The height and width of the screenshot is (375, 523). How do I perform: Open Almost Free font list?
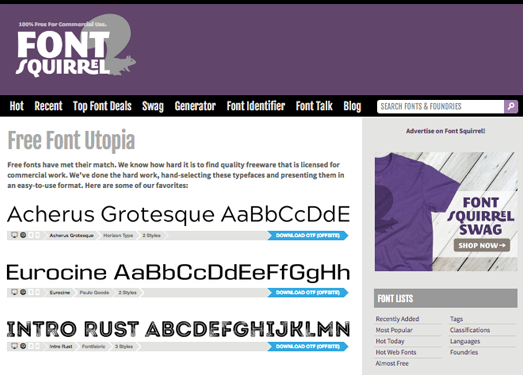[x=392, y=363]
